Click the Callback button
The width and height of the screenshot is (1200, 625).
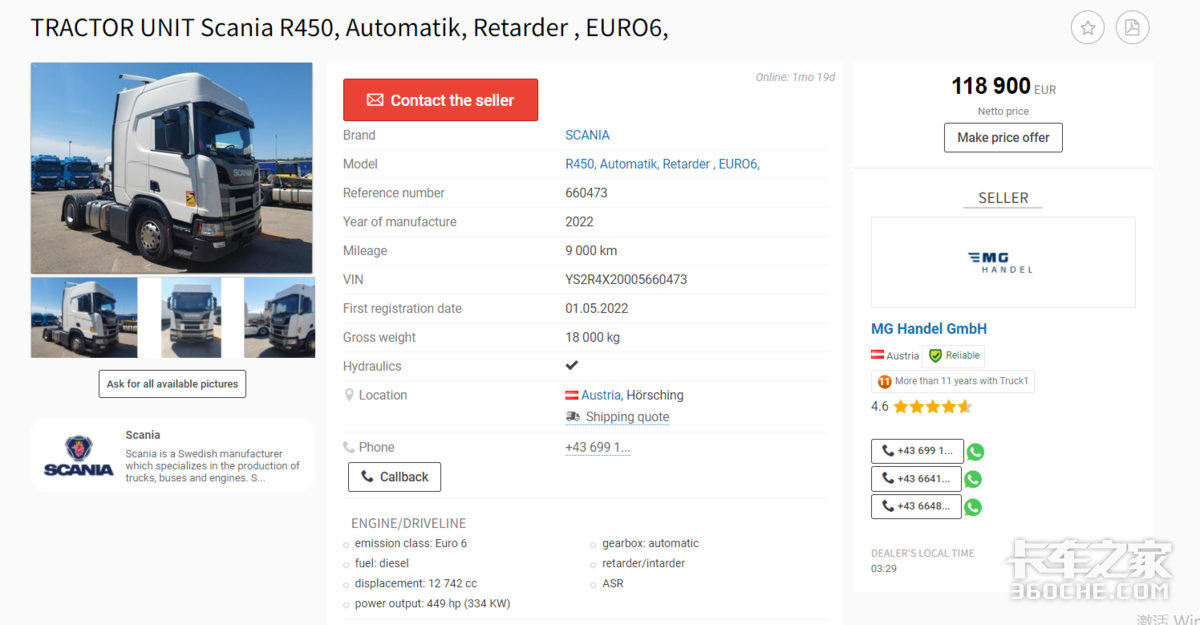(x=394, y=477)
